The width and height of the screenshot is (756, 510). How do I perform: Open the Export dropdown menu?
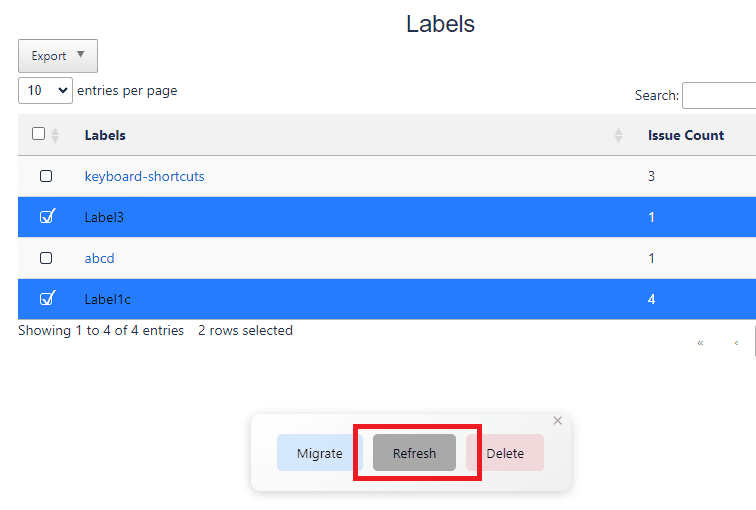[x=58, y=56]
